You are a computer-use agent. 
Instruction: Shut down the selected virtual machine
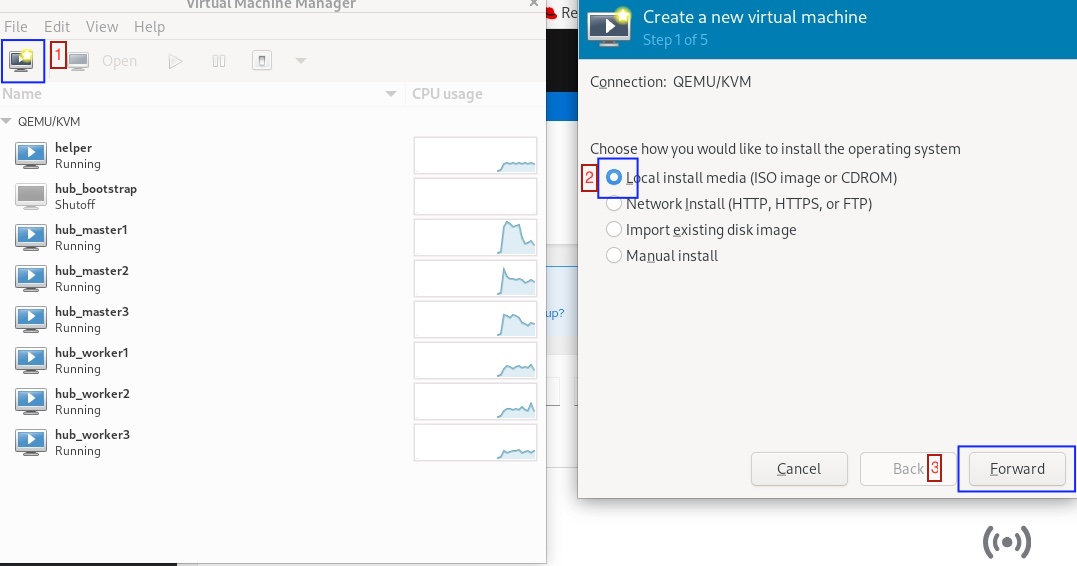click(262, 60)
